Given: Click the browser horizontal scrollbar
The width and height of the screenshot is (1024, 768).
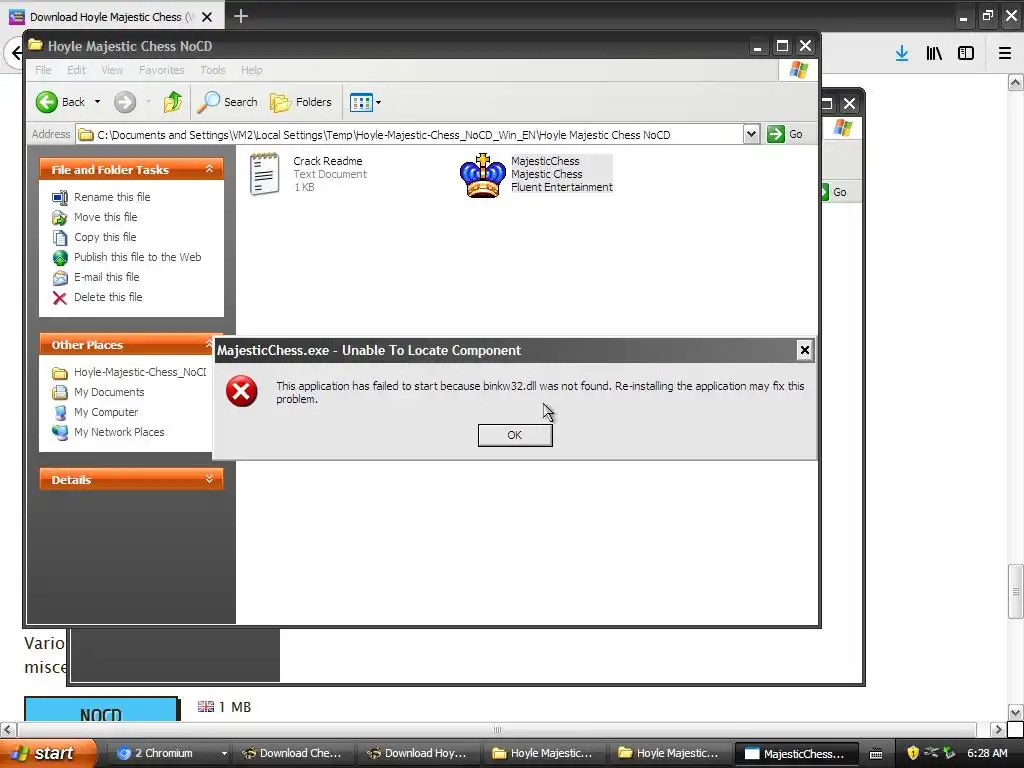Looking at the screenshot, I should point(496,729).
